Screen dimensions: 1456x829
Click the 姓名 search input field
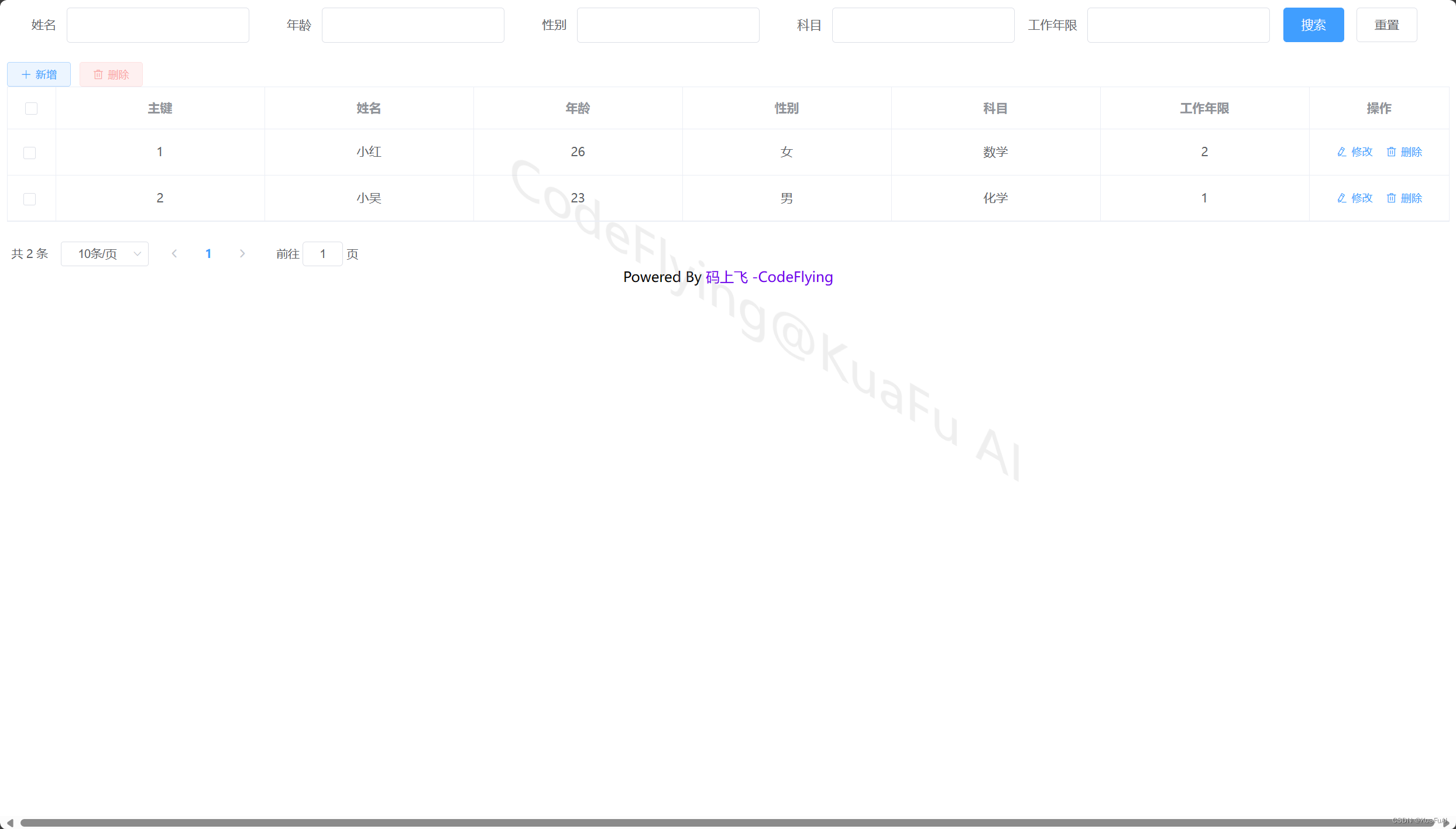tap(158, 25)
